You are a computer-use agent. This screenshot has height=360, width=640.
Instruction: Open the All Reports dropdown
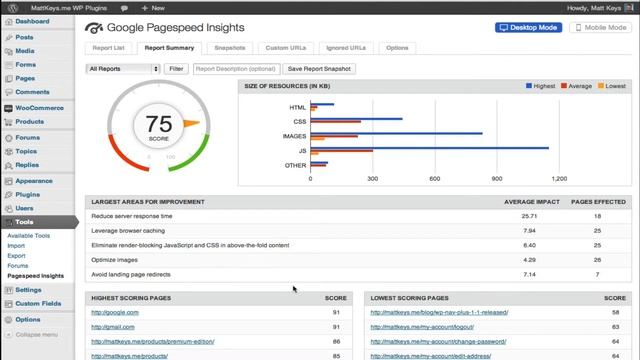pyautogui.click(x=123, y=69)
